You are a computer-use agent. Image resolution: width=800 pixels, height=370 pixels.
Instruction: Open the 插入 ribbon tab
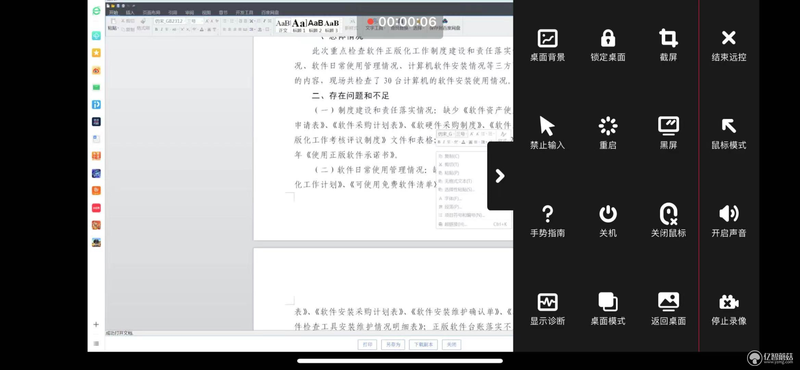click(x=130, y=12)
